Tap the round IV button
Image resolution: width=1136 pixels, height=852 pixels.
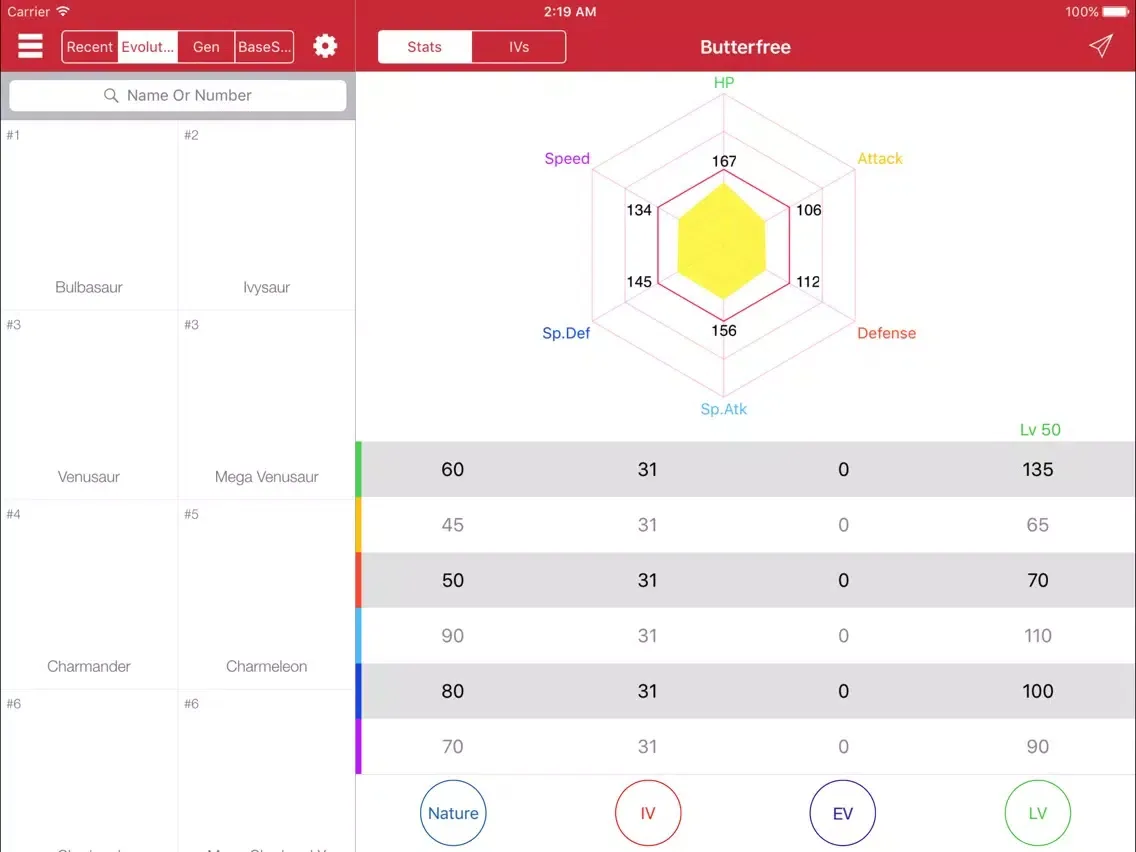(x=648, y=813)
